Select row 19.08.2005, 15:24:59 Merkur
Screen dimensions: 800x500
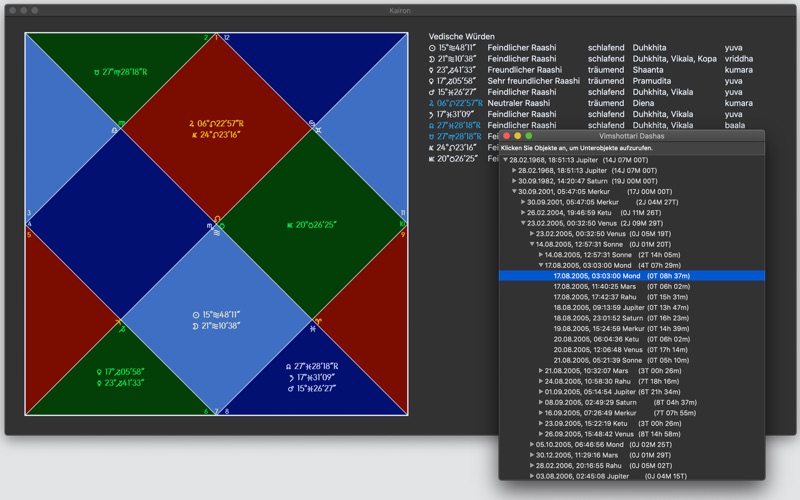(632, 329)
